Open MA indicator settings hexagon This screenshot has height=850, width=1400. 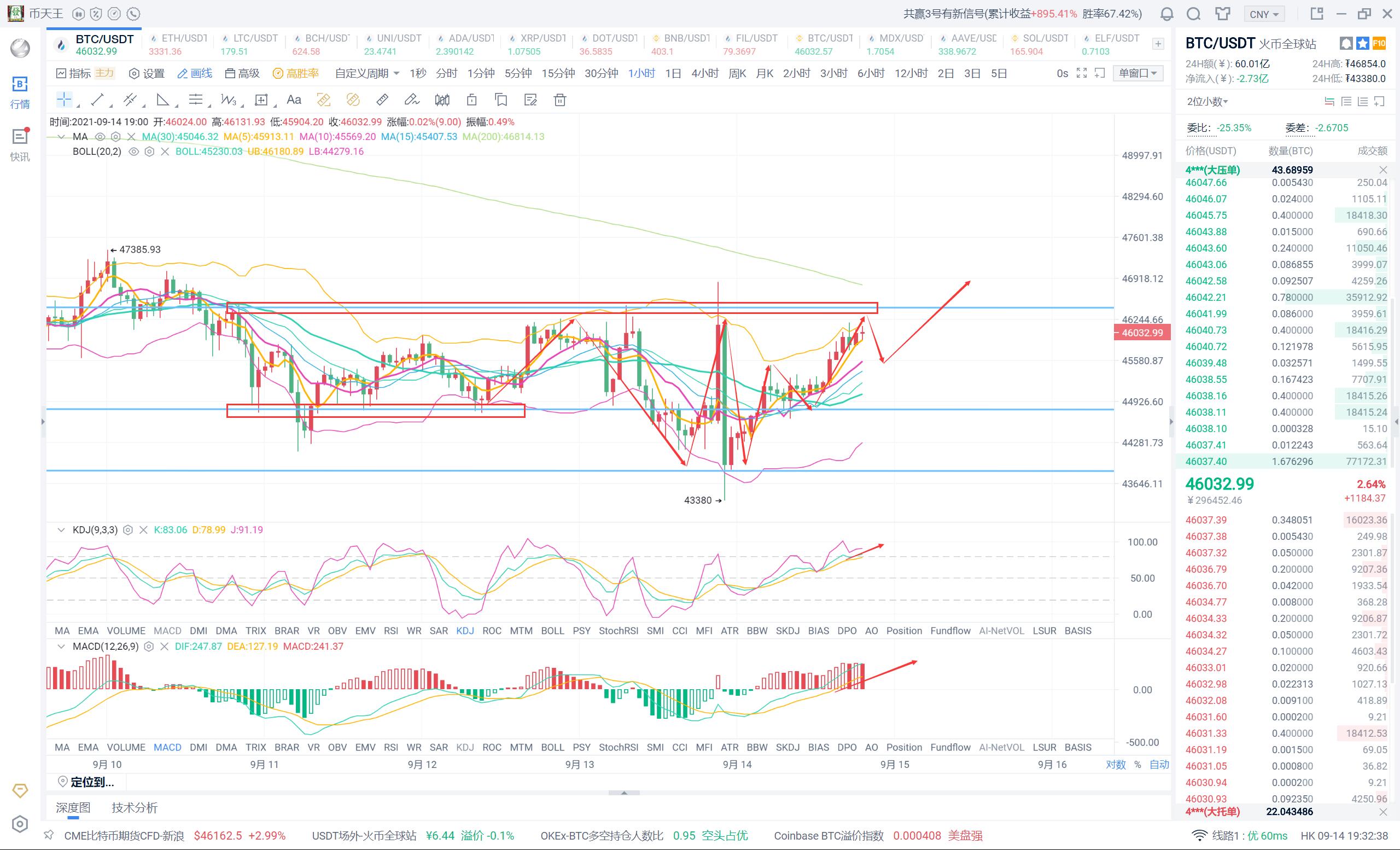116,136
